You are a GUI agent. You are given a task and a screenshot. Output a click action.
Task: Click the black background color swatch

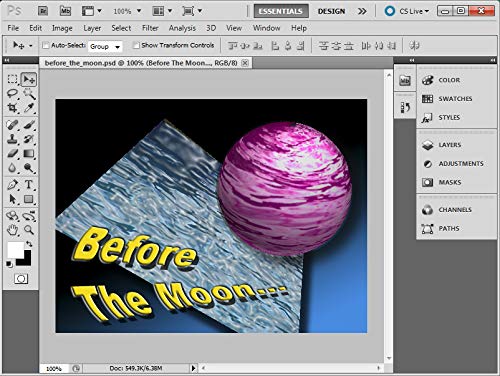pos(27,261)
